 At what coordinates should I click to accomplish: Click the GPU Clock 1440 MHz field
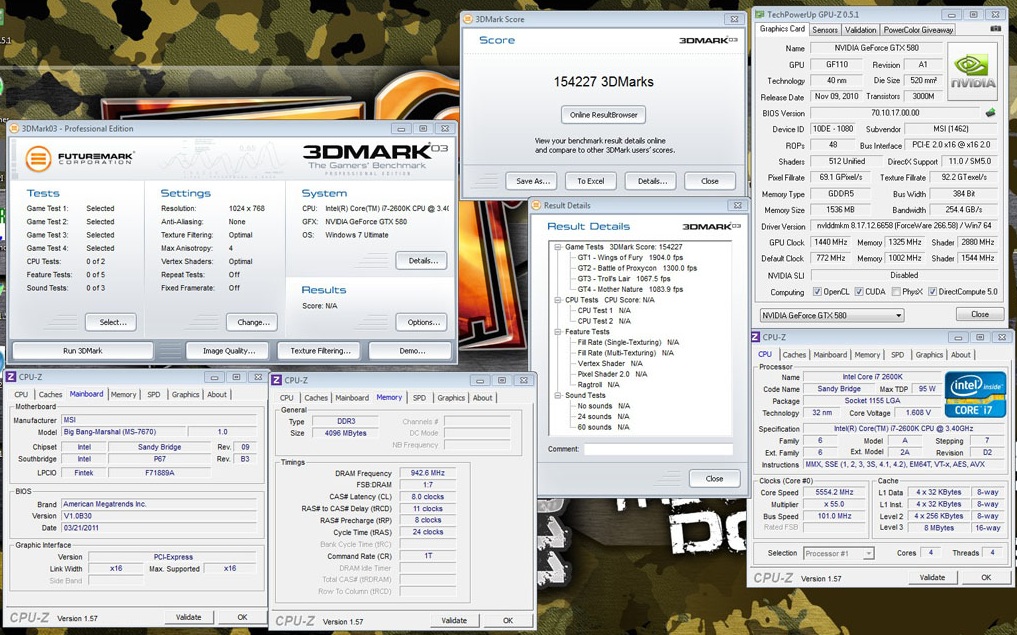coord(830,243)
